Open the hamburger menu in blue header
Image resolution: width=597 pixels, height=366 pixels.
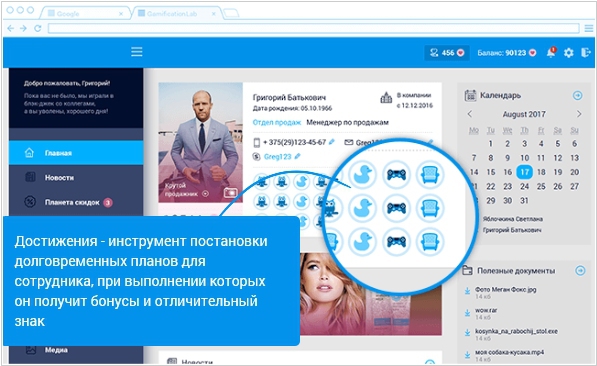pyautogui.click(x=137, y=52)
